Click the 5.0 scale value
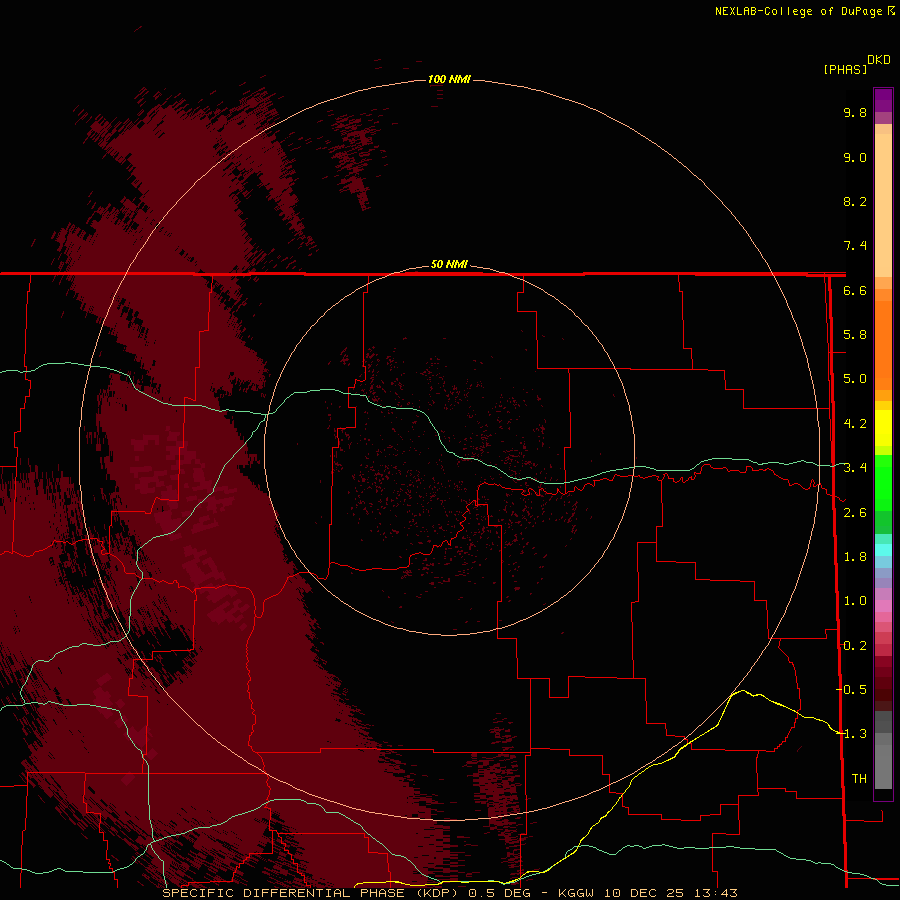900x900 pixels. click(x=855, y=379)
